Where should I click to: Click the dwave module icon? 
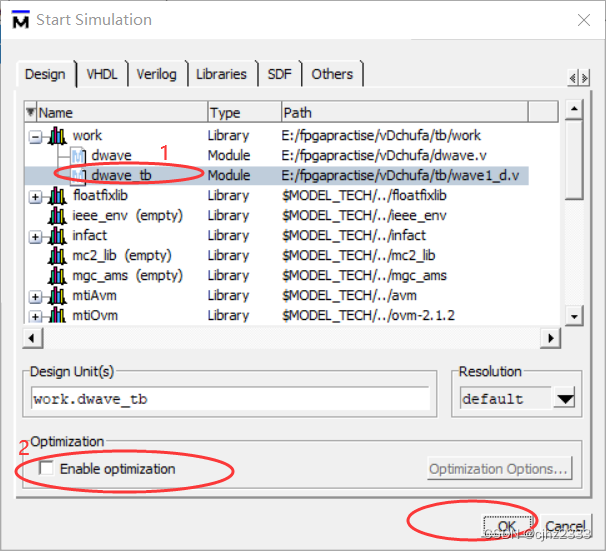click(x=78, y=156)
